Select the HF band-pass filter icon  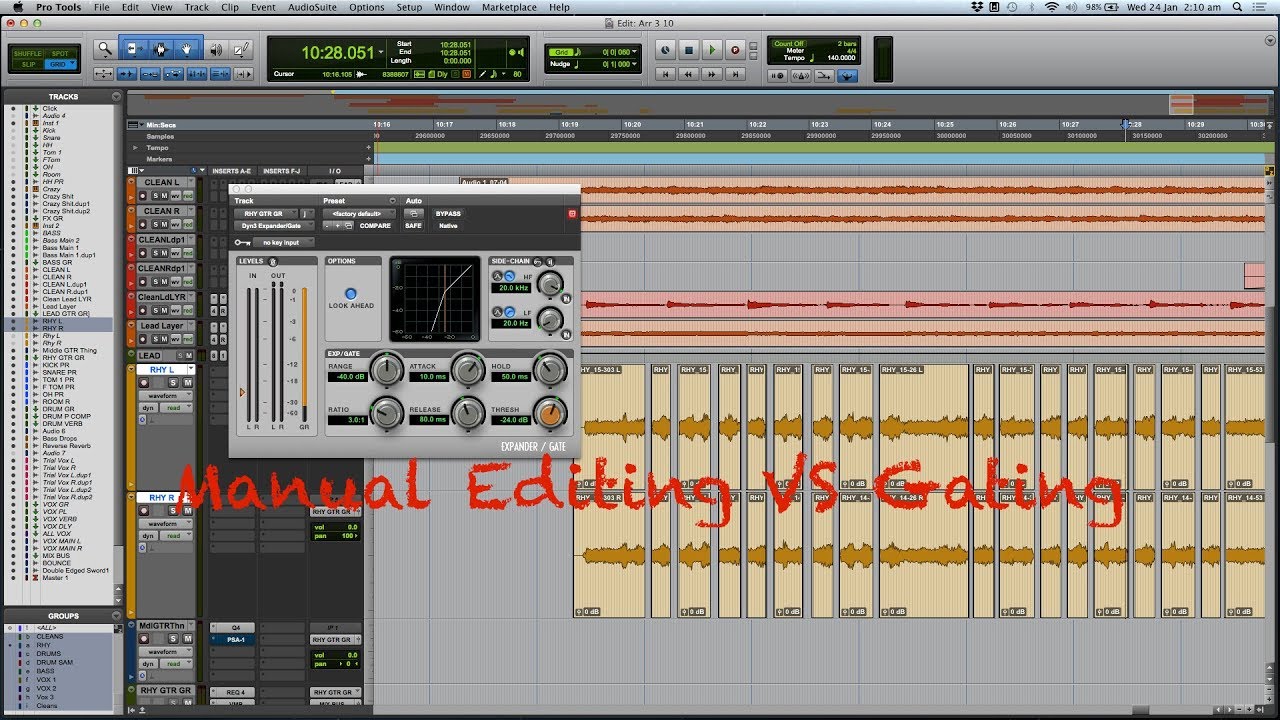pyautogui.click(x=497, y=276)
